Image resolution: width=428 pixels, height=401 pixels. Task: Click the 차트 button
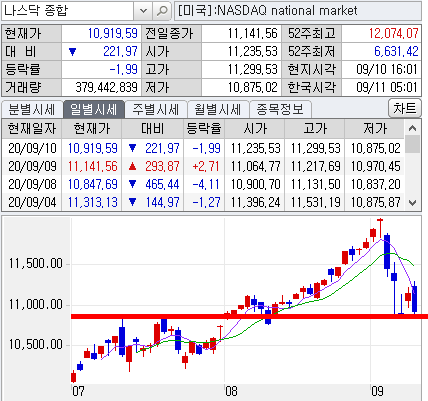click(x=405, y=108)
